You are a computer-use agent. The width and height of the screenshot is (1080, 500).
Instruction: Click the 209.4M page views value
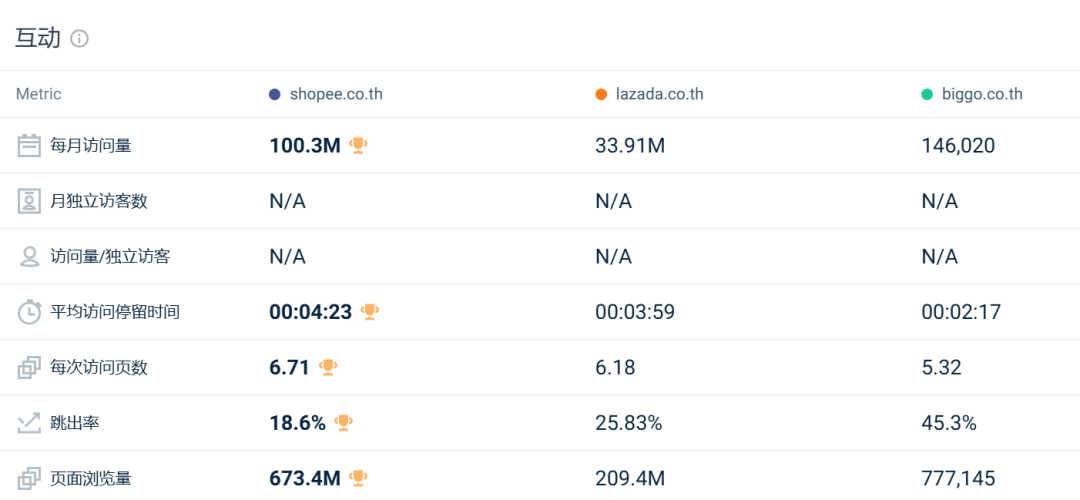(630, 478)
